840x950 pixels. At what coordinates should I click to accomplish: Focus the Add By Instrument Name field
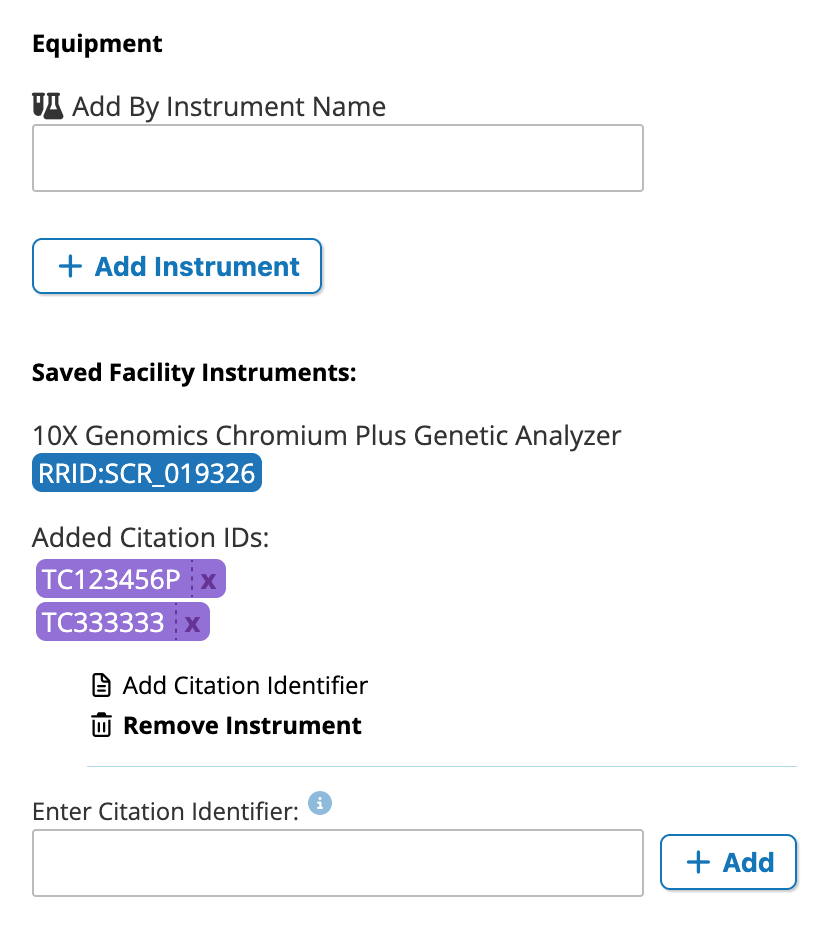(338, 158)
